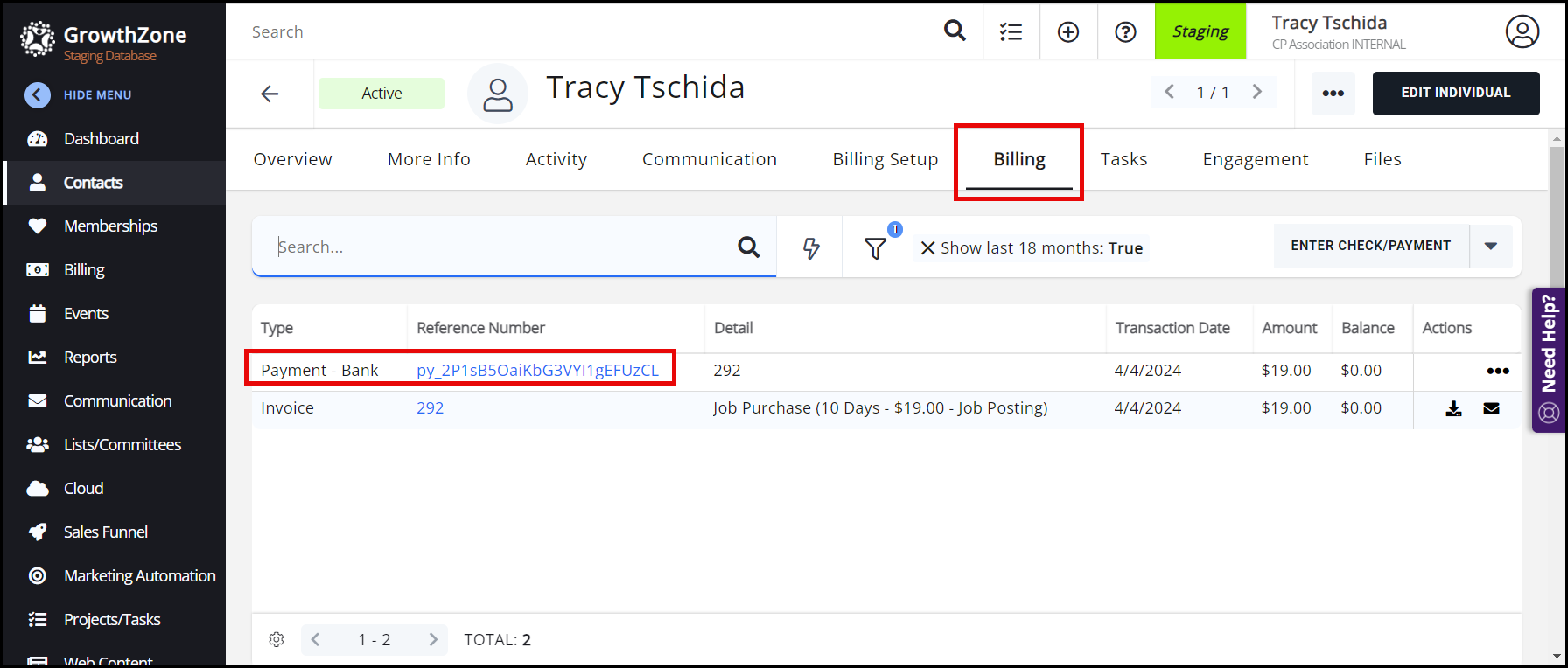Viewport: 1568px width, 668px height.
Task: Click the global search magnifier icon
Action: pyautogui.click(x=955, y=31)
